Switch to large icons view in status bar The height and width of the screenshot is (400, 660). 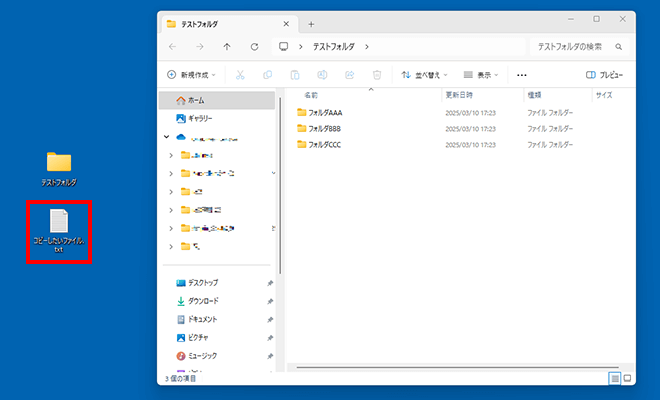[x=627, y=378]
